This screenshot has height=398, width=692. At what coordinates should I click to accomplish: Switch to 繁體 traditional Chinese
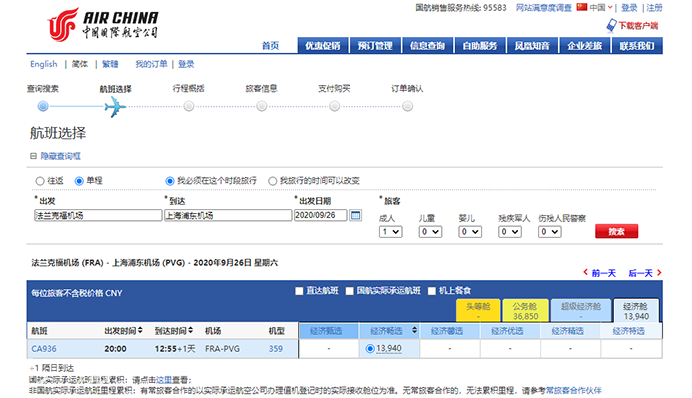click(x=110, y=64)
